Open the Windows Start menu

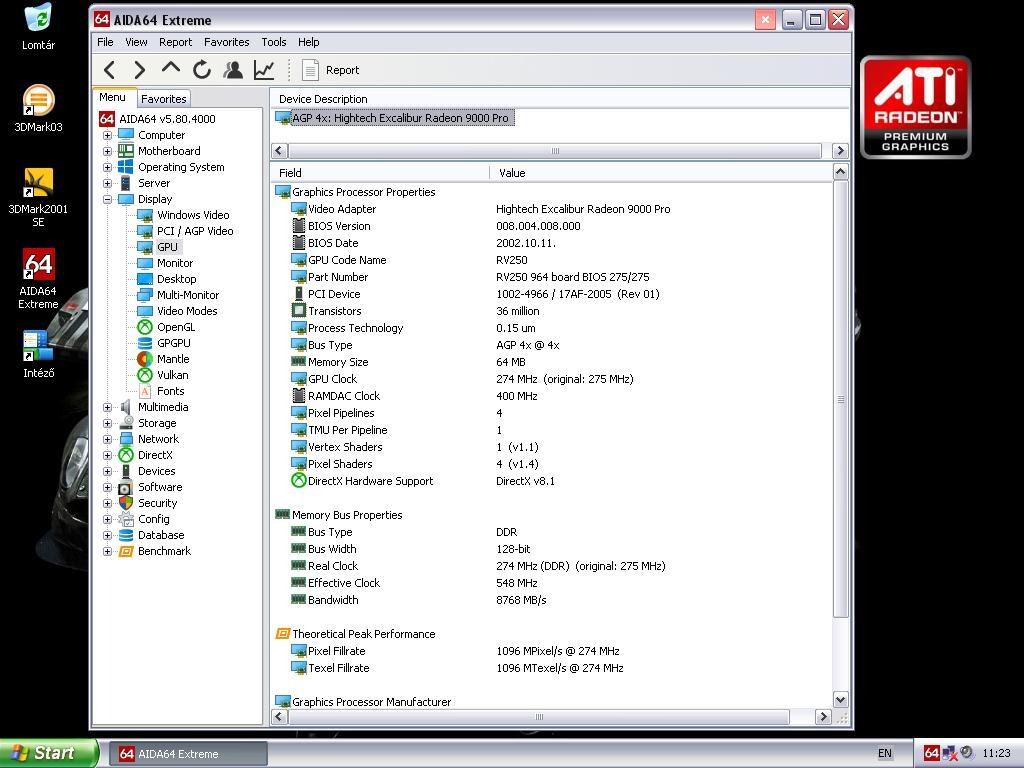(x=48, y=753)
